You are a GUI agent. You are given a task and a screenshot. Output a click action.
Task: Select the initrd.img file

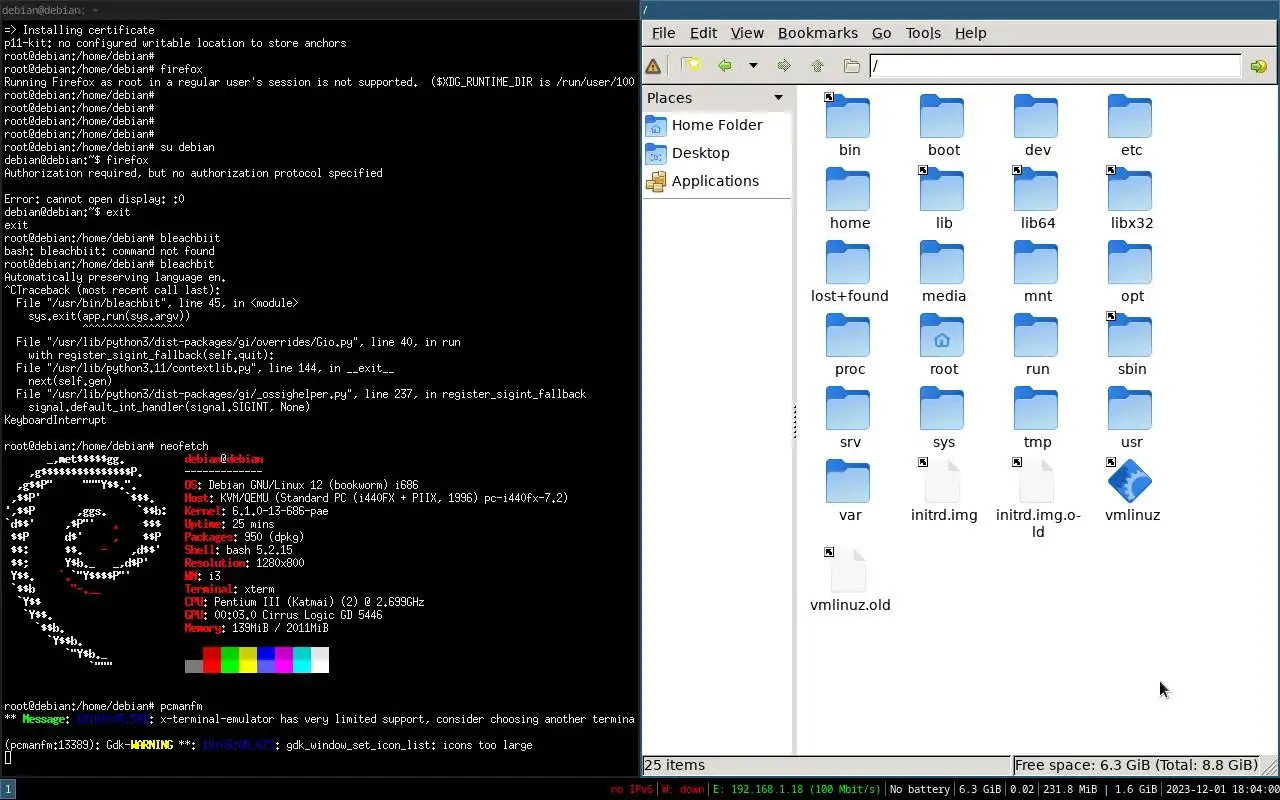(x=942, y=482)
